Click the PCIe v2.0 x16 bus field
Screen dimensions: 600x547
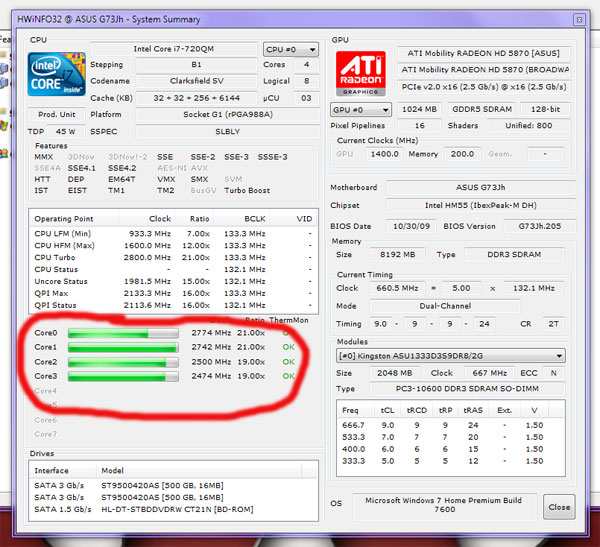[x=484, y=87]
